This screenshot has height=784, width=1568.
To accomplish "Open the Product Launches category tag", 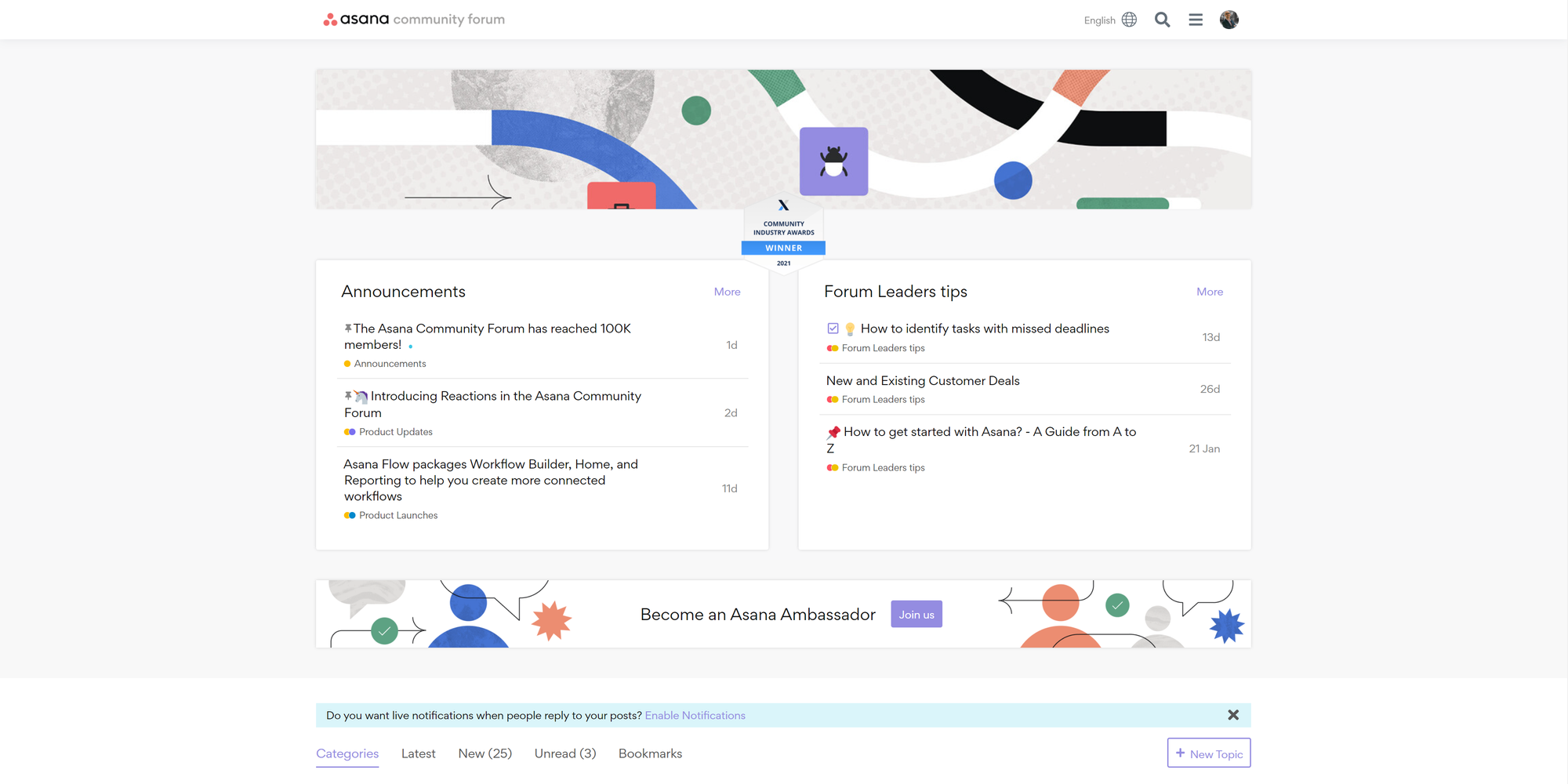I will click(x=397, y=515).
